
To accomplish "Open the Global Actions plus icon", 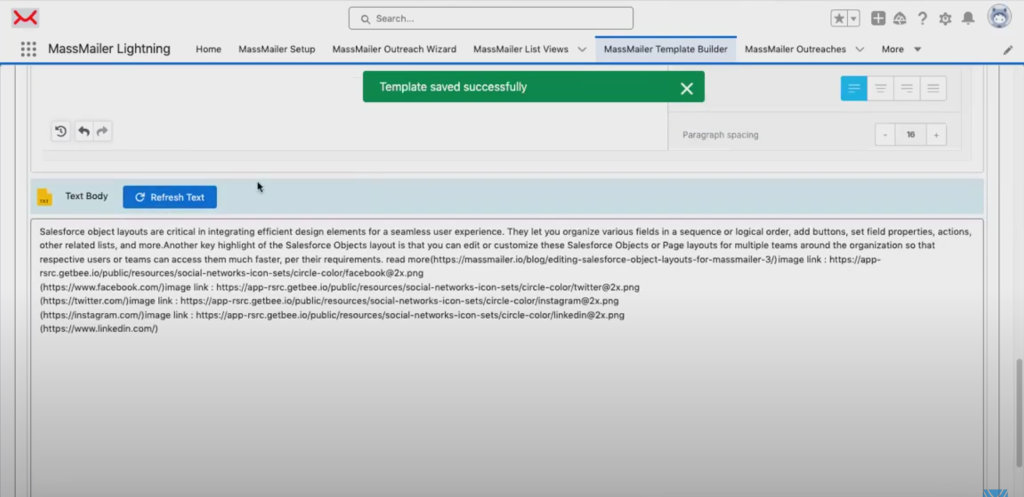I will pyautogui.click(x=878, y=18).
